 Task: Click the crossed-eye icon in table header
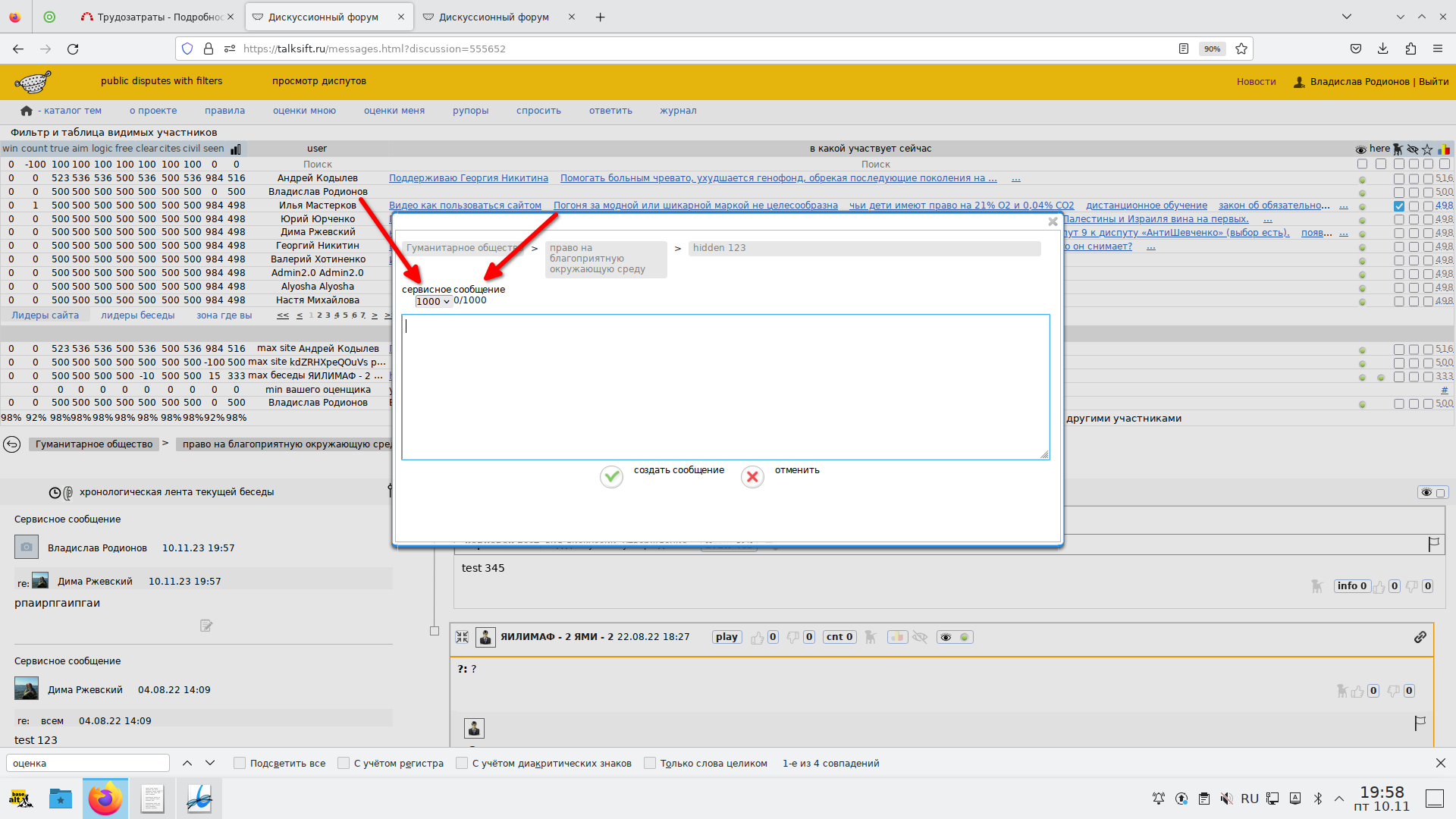pos(1413,149)
